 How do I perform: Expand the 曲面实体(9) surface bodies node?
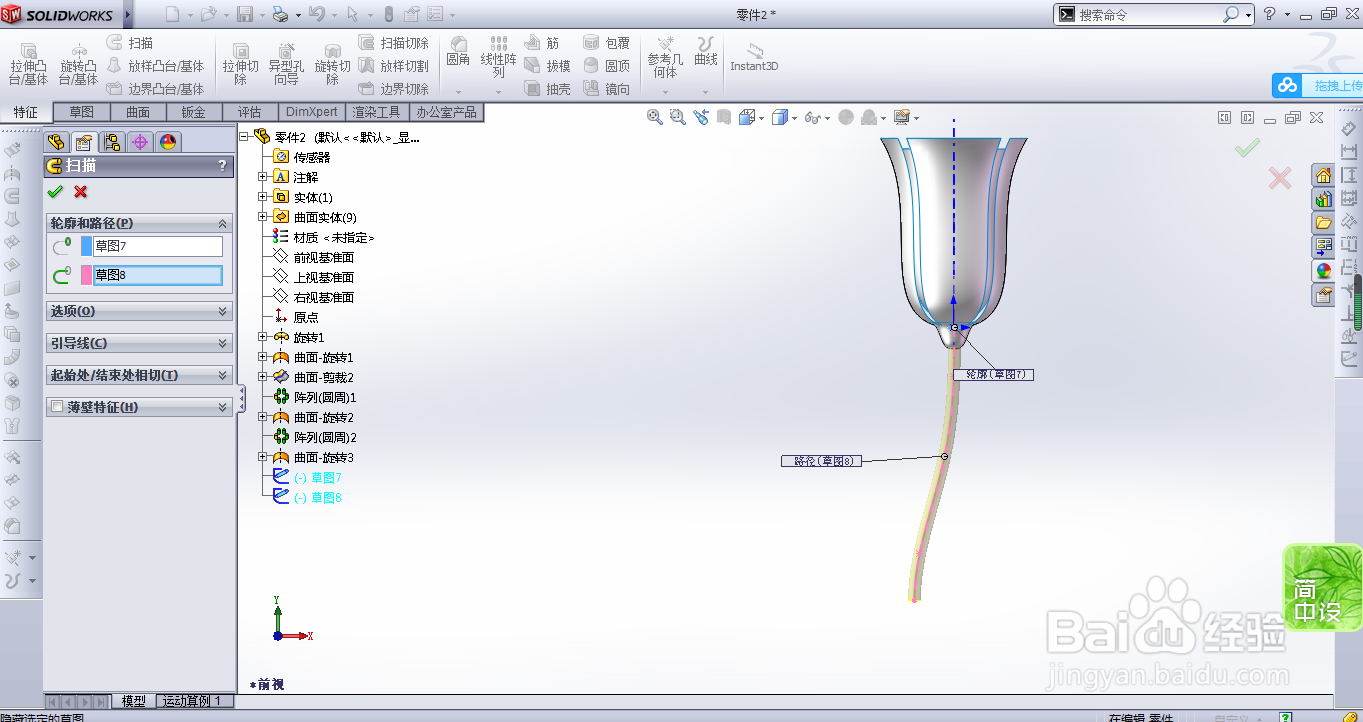point(263,217)
